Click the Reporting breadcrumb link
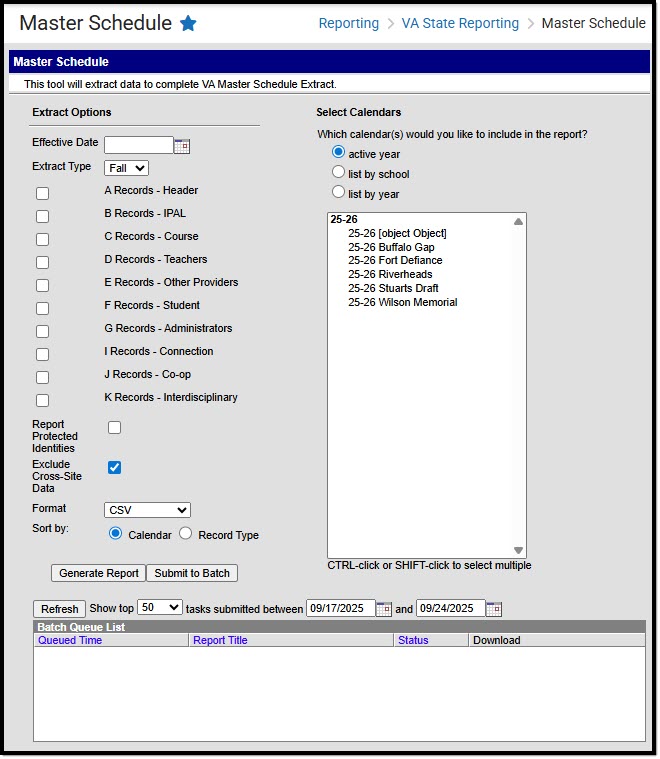 pyautogui.click(x=349, y=23)
